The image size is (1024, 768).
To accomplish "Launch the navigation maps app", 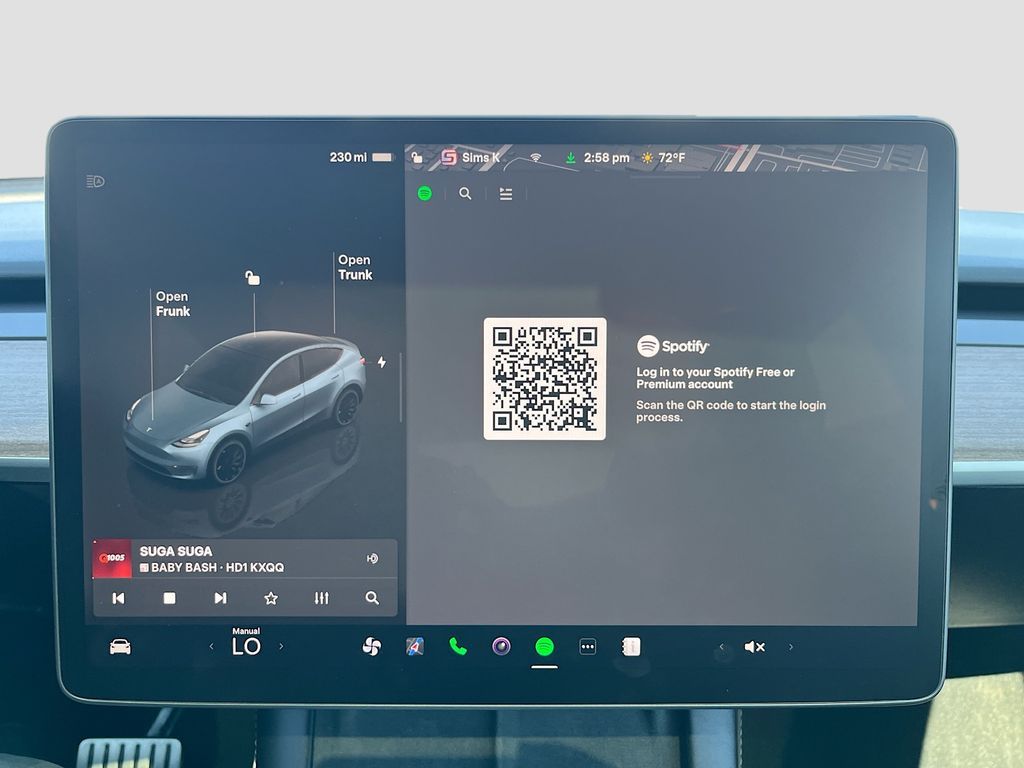I will tap(415, 647).
